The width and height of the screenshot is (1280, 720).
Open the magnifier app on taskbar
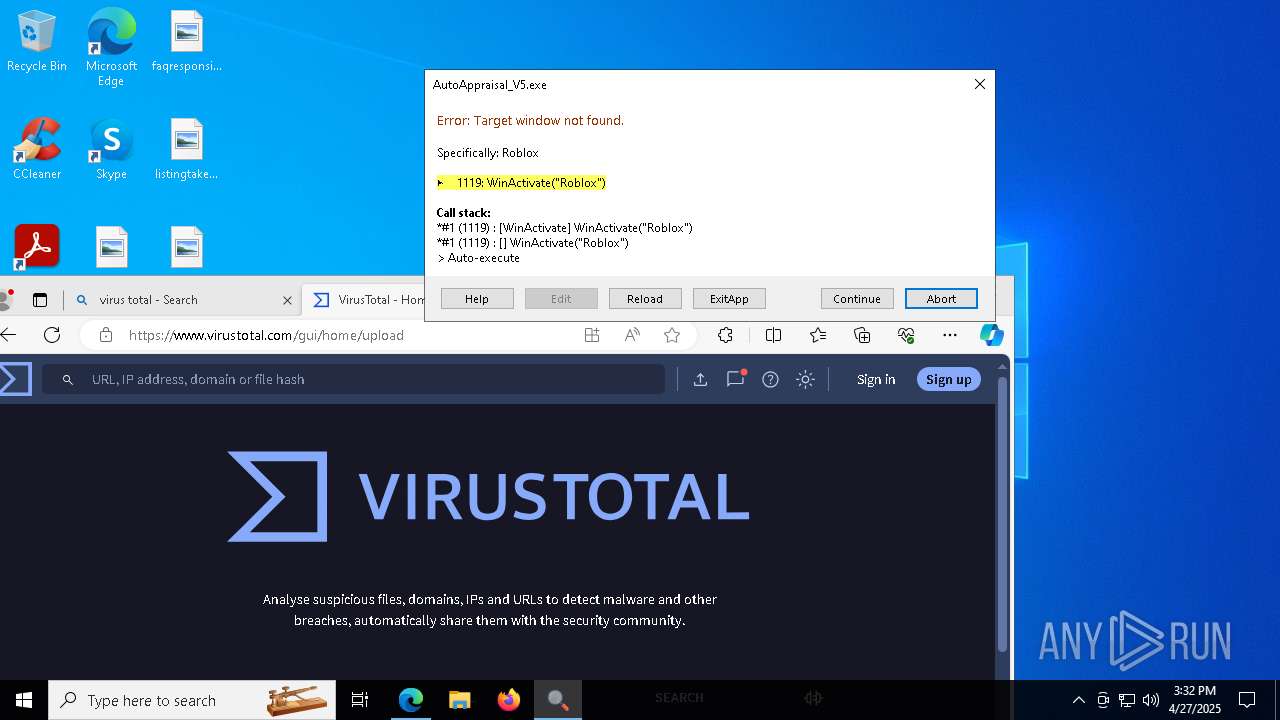[x=558, y=700]
